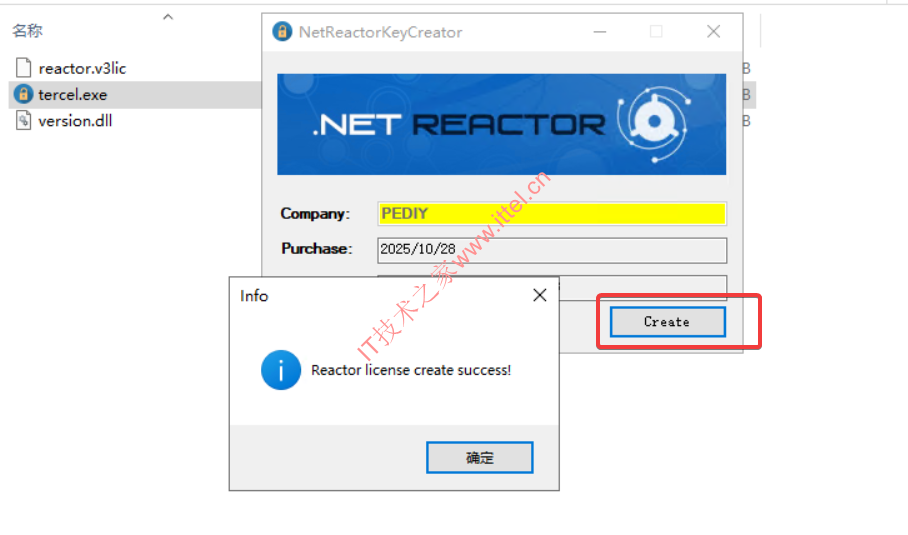
Task: Click the Purchase date field
Action: coord(552,250)
